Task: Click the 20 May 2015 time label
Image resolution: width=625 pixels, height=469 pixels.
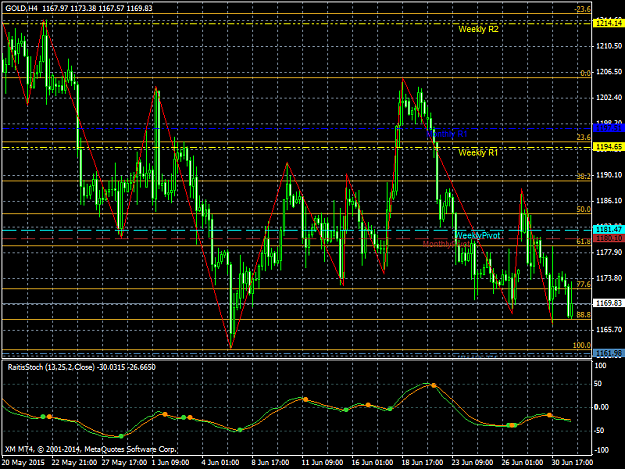Action: 23,462
